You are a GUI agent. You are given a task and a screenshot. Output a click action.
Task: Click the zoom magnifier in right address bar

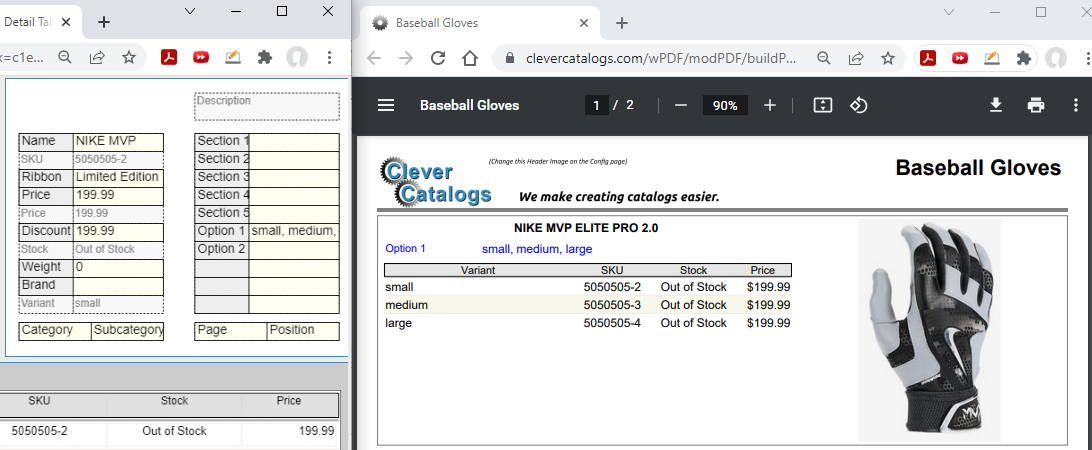[824, 58]
